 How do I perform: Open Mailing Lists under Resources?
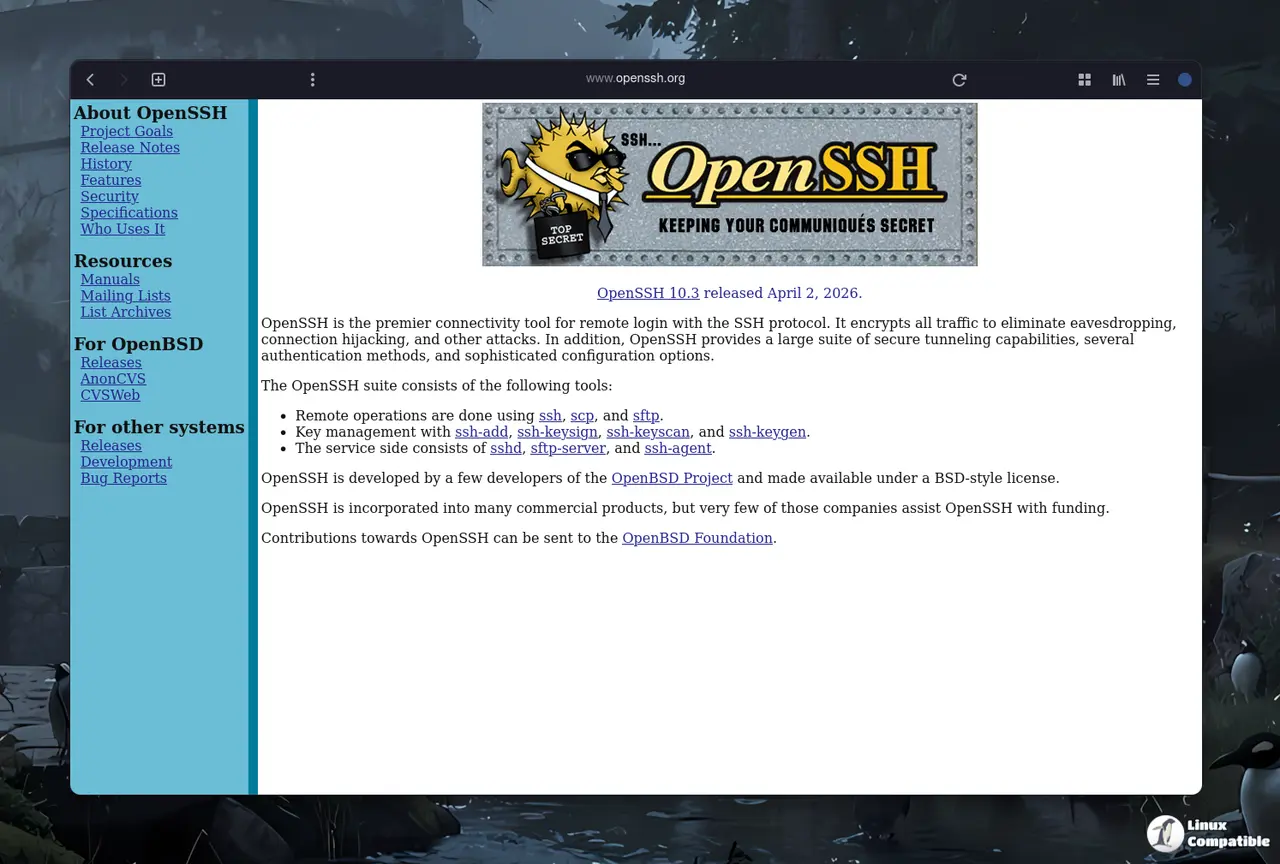[125, 296]
